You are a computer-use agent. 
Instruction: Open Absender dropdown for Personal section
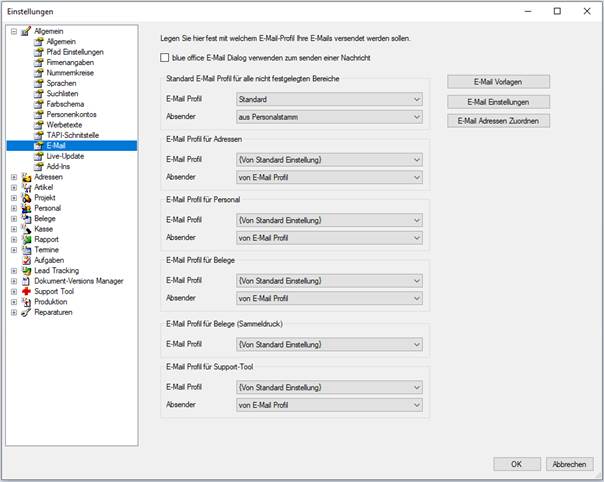click(329, 238)
